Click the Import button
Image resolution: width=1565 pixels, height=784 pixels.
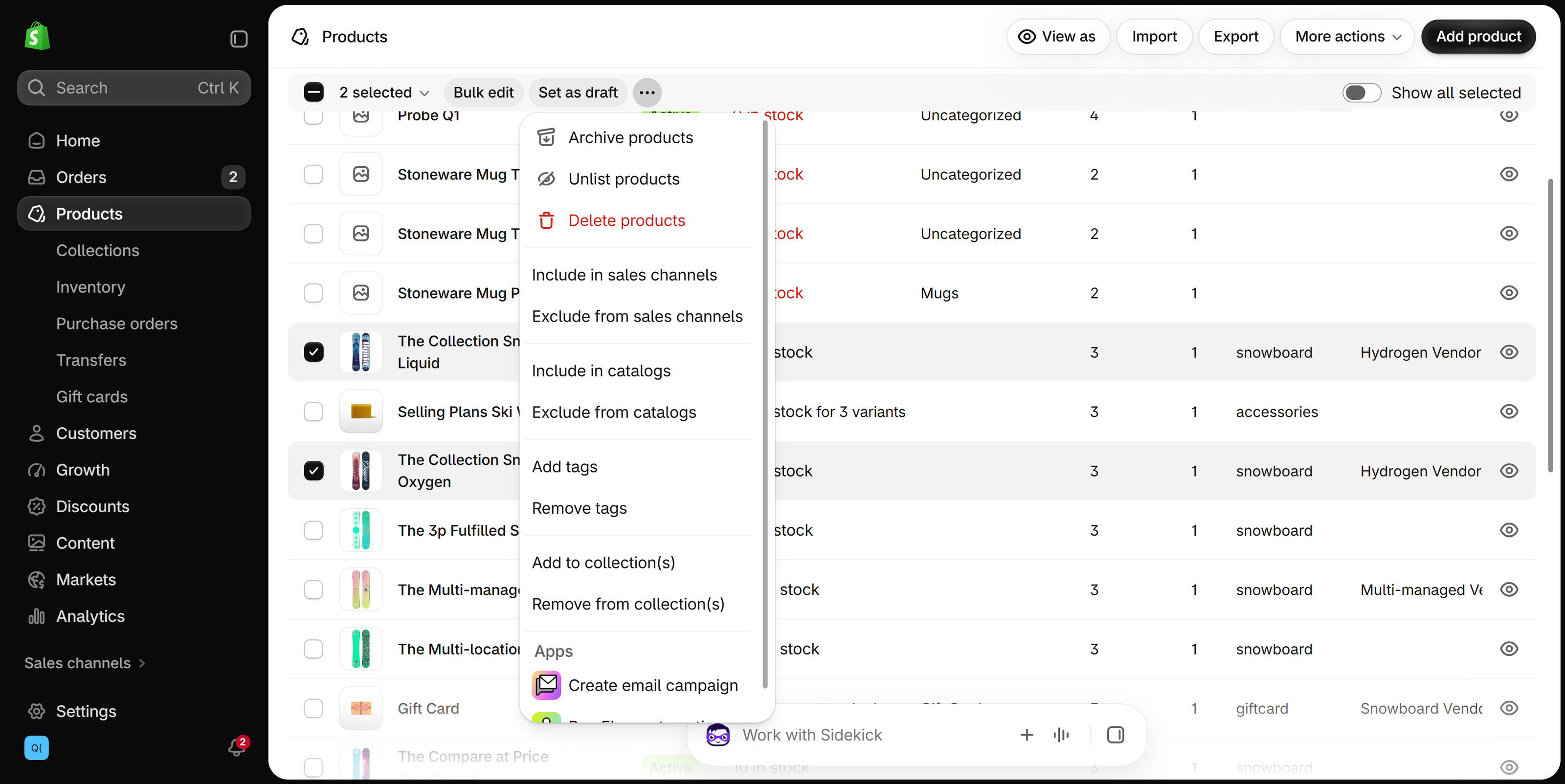point(1154,37)
